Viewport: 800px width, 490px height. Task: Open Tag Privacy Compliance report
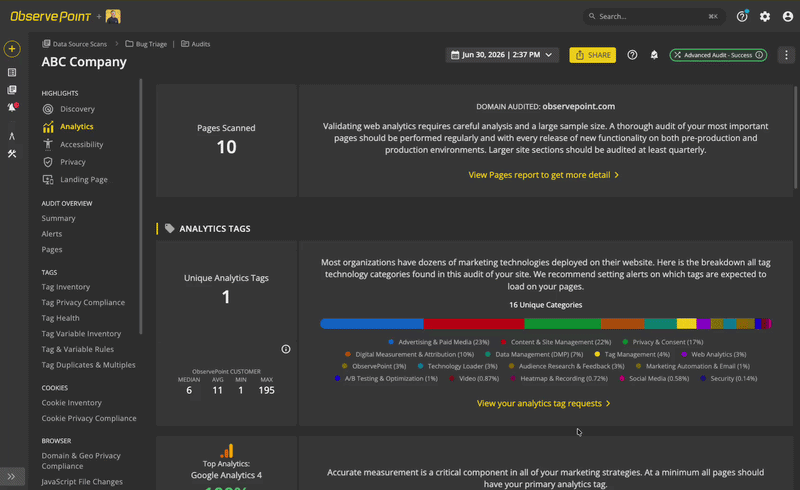click(83, 303)
